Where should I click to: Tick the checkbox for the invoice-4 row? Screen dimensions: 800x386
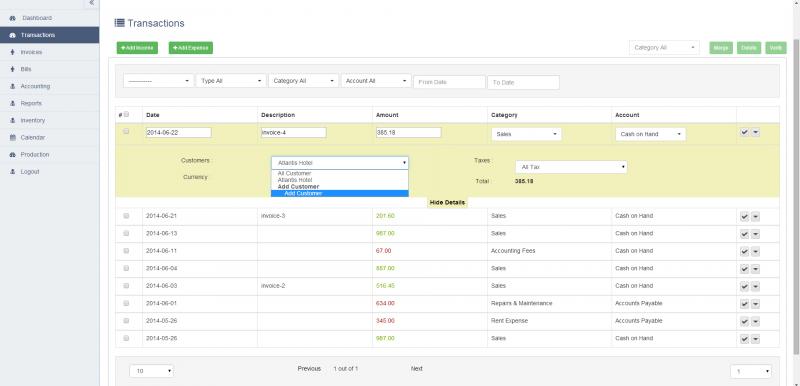point(127,131)
